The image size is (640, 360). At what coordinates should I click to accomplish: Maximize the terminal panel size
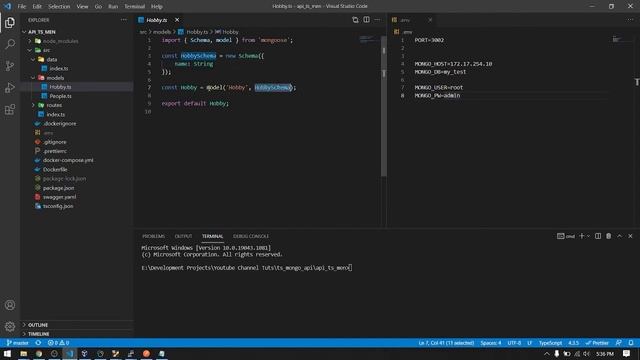(x=620, y=236)
